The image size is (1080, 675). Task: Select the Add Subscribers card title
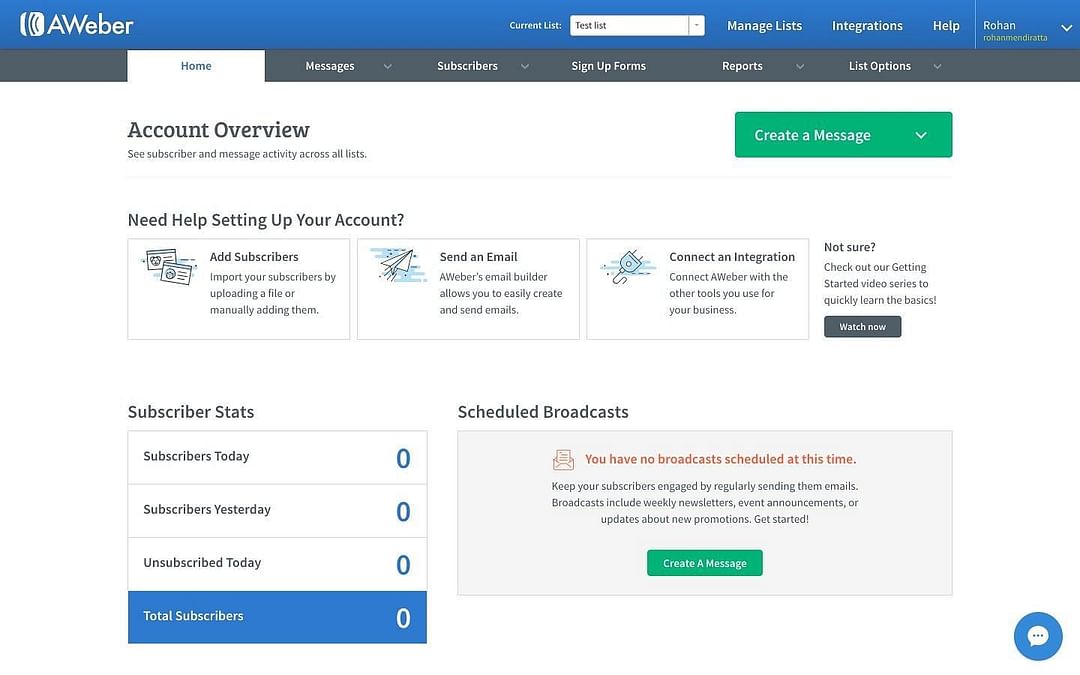254,257
